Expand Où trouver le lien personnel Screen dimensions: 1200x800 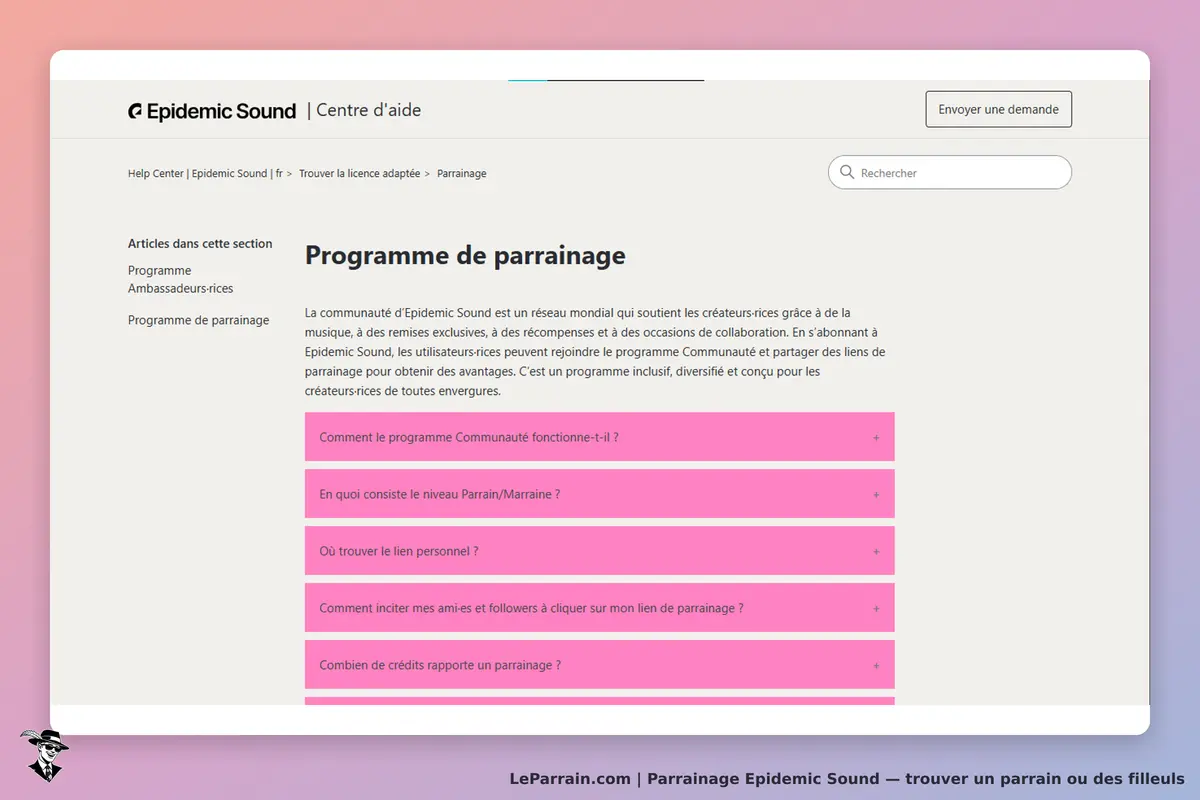tap(599, 551)
